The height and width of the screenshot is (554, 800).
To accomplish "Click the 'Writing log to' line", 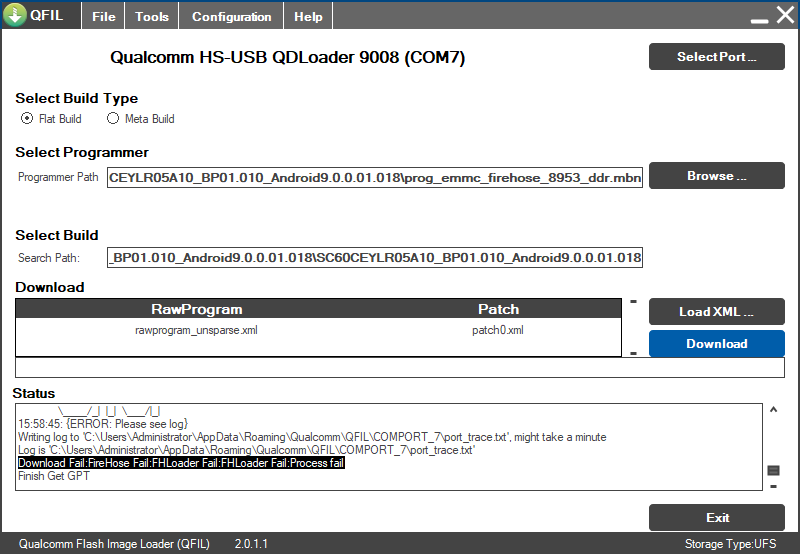I will (312, 437).
